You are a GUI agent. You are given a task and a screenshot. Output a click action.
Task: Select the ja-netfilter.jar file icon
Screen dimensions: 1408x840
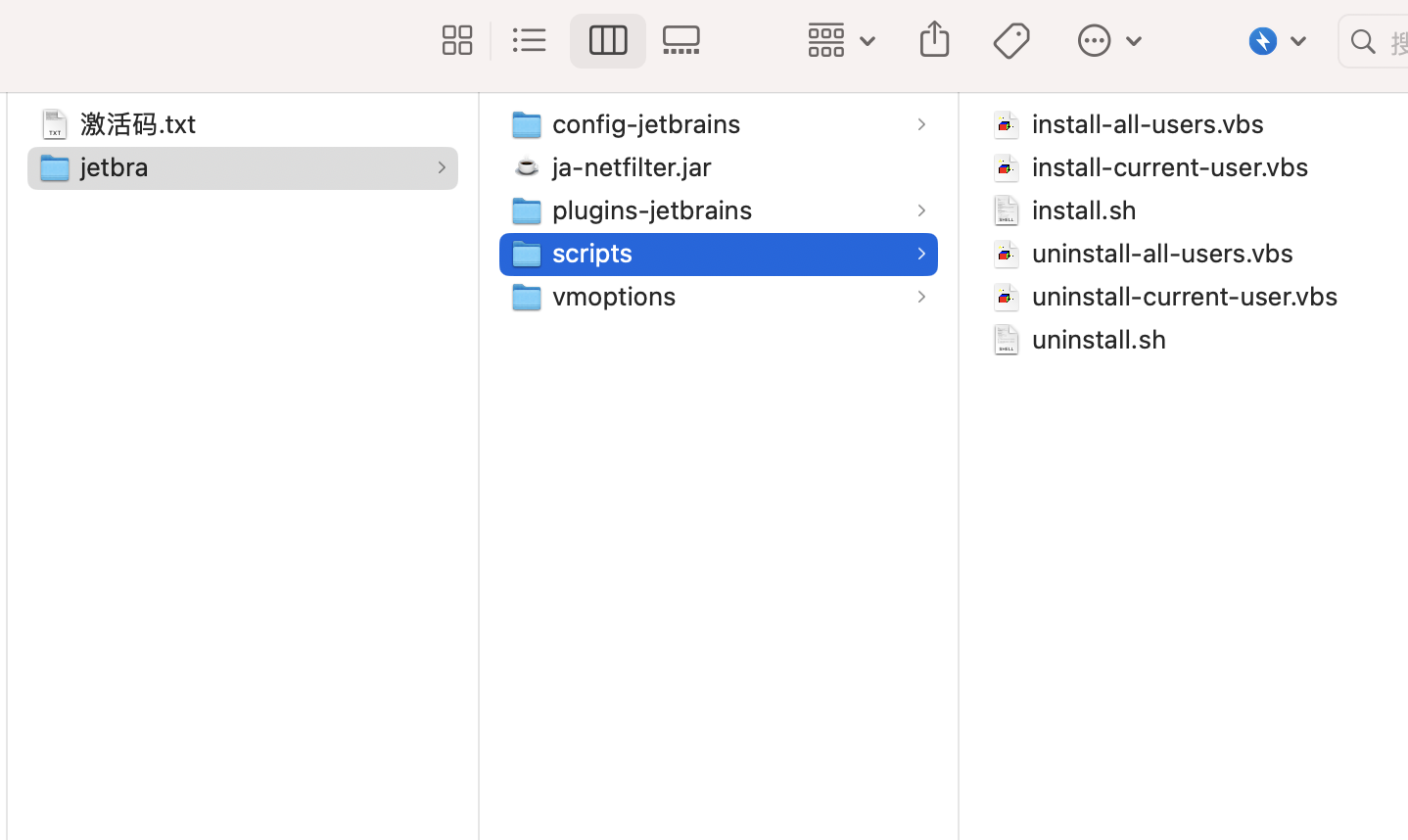point(527,167)
